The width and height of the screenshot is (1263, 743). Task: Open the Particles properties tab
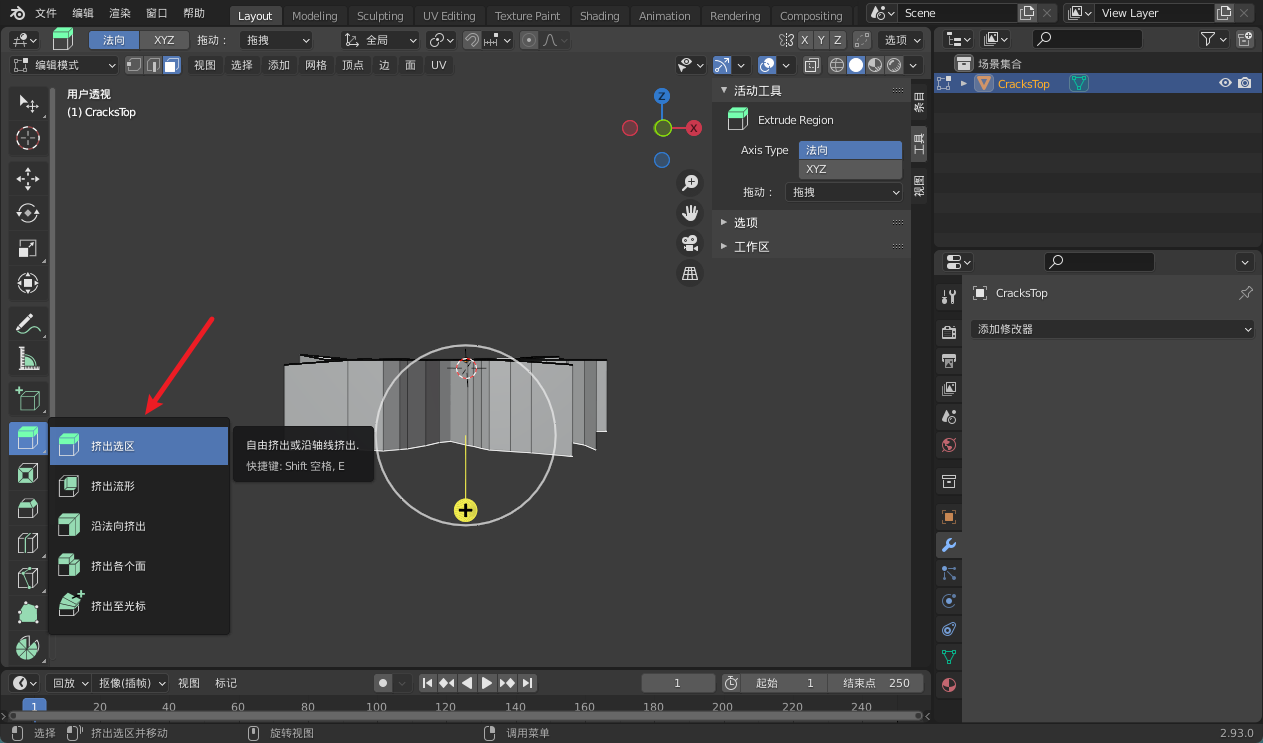[949, 573]
